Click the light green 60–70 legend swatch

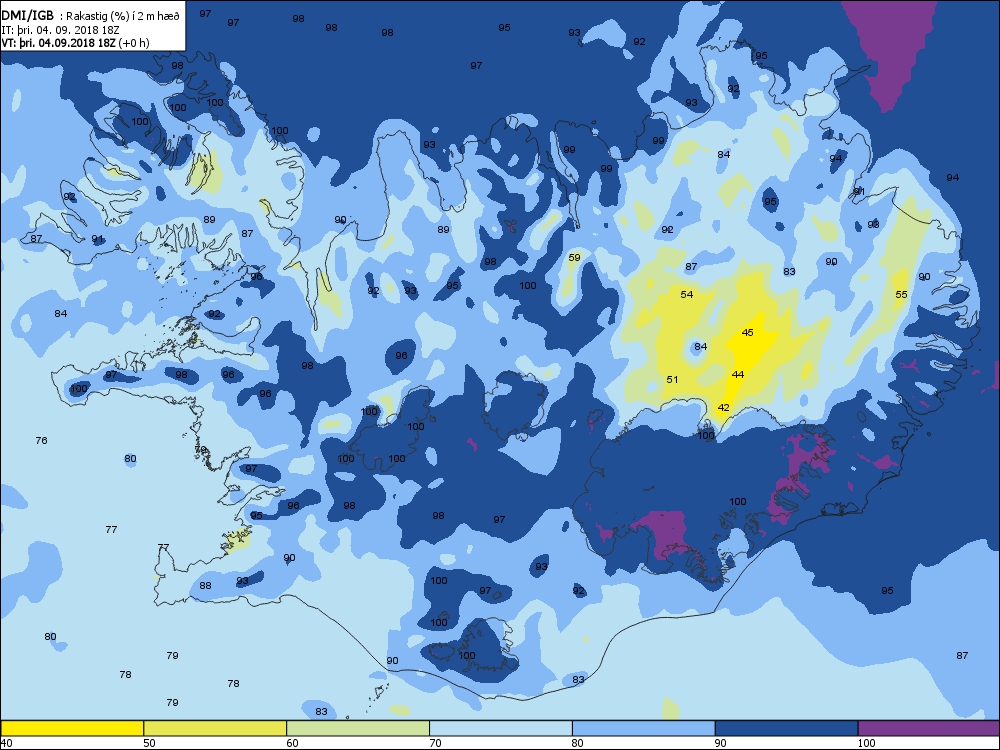tap(358, 728)
